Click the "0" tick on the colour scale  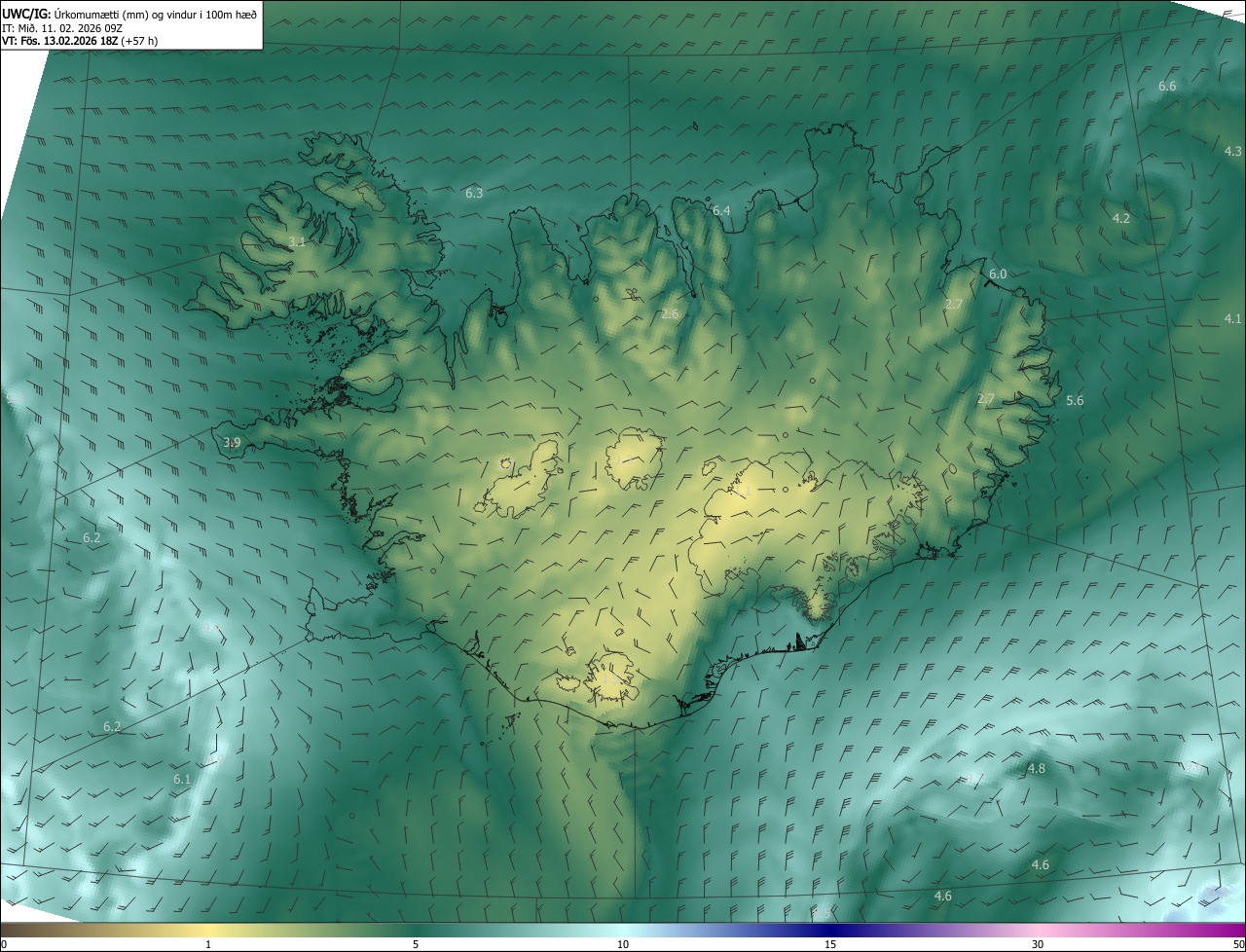[x=4, y=945]
